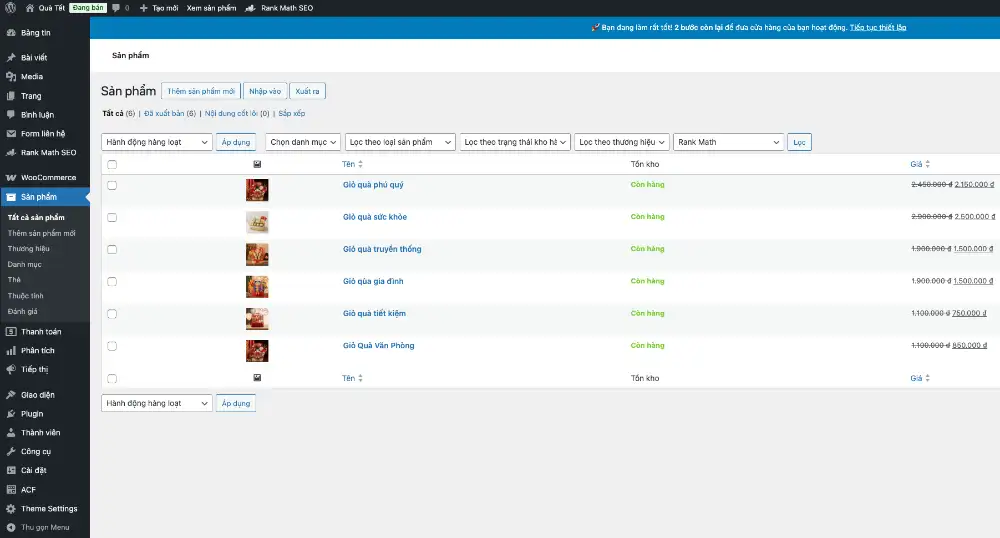
Task: Click the Trang pages icon
Action: [11, 96]
